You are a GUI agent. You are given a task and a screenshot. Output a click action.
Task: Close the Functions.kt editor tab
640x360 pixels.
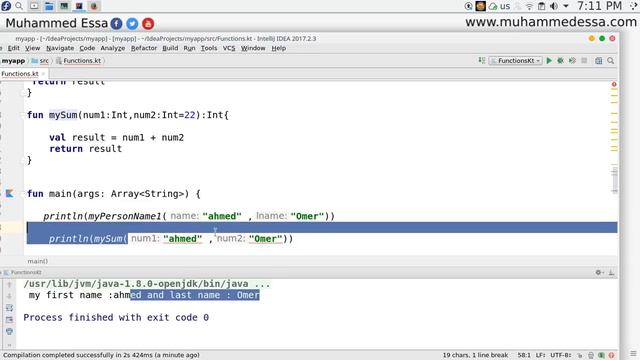(44, 74)
